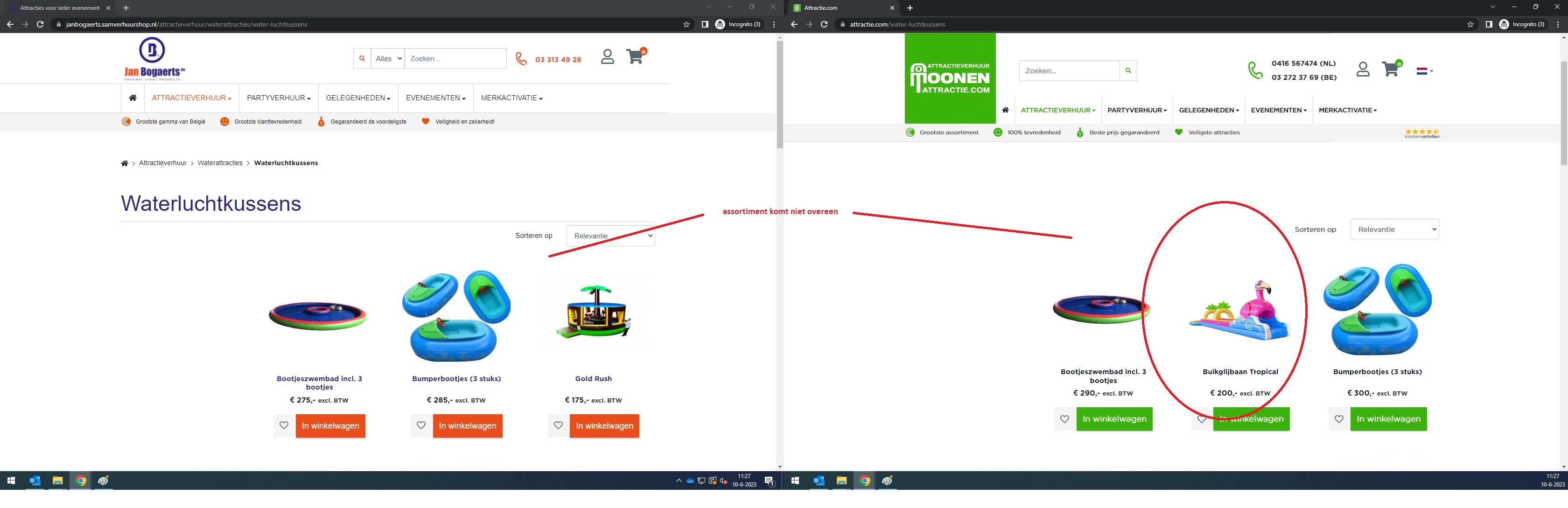
Task: Open MERKACTIVATIE menu on Attractie.com
Action: 1348,110
